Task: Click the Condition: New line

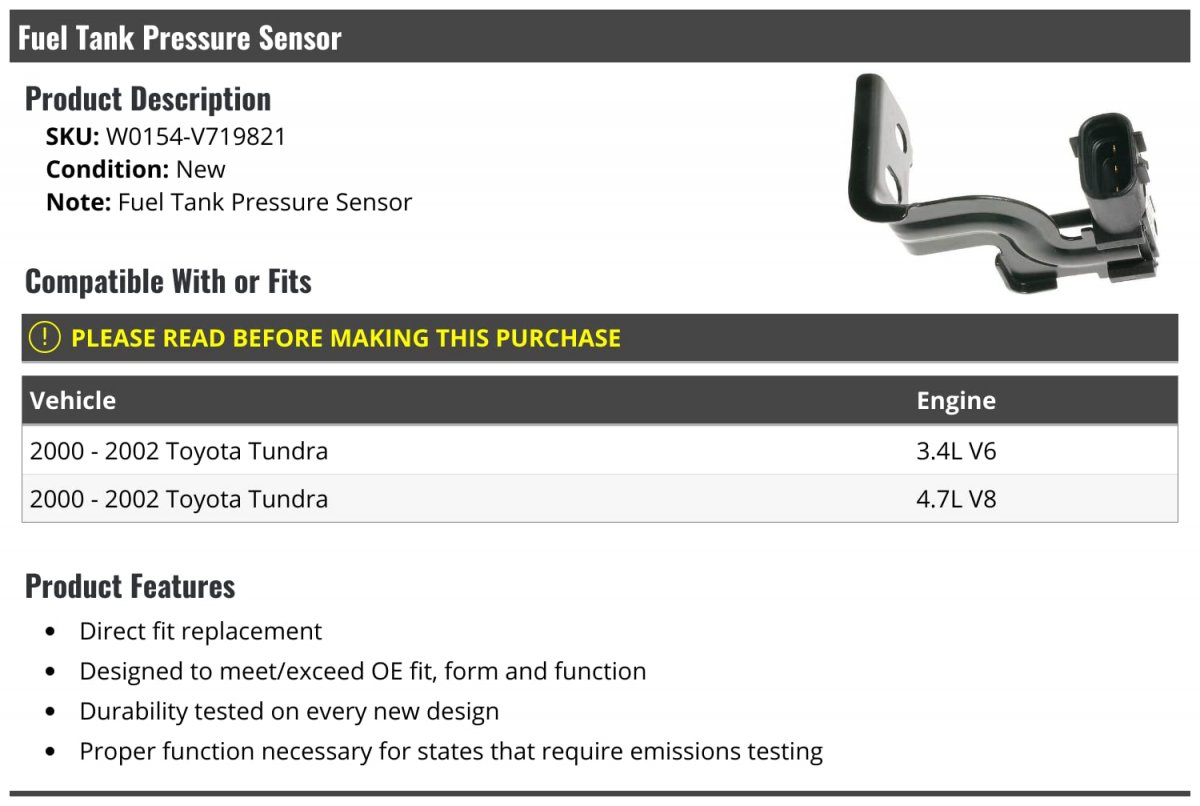Action: [x=136, y=170]
